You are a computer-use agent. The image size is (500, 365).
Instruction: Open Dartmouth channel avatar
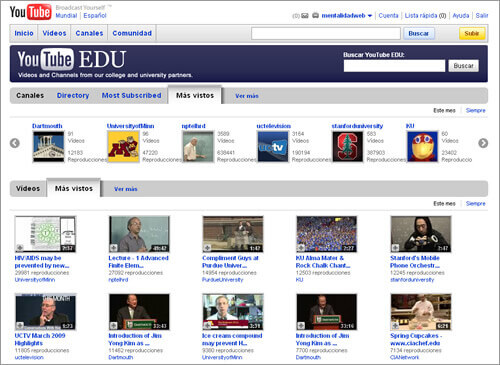(48, 146)
